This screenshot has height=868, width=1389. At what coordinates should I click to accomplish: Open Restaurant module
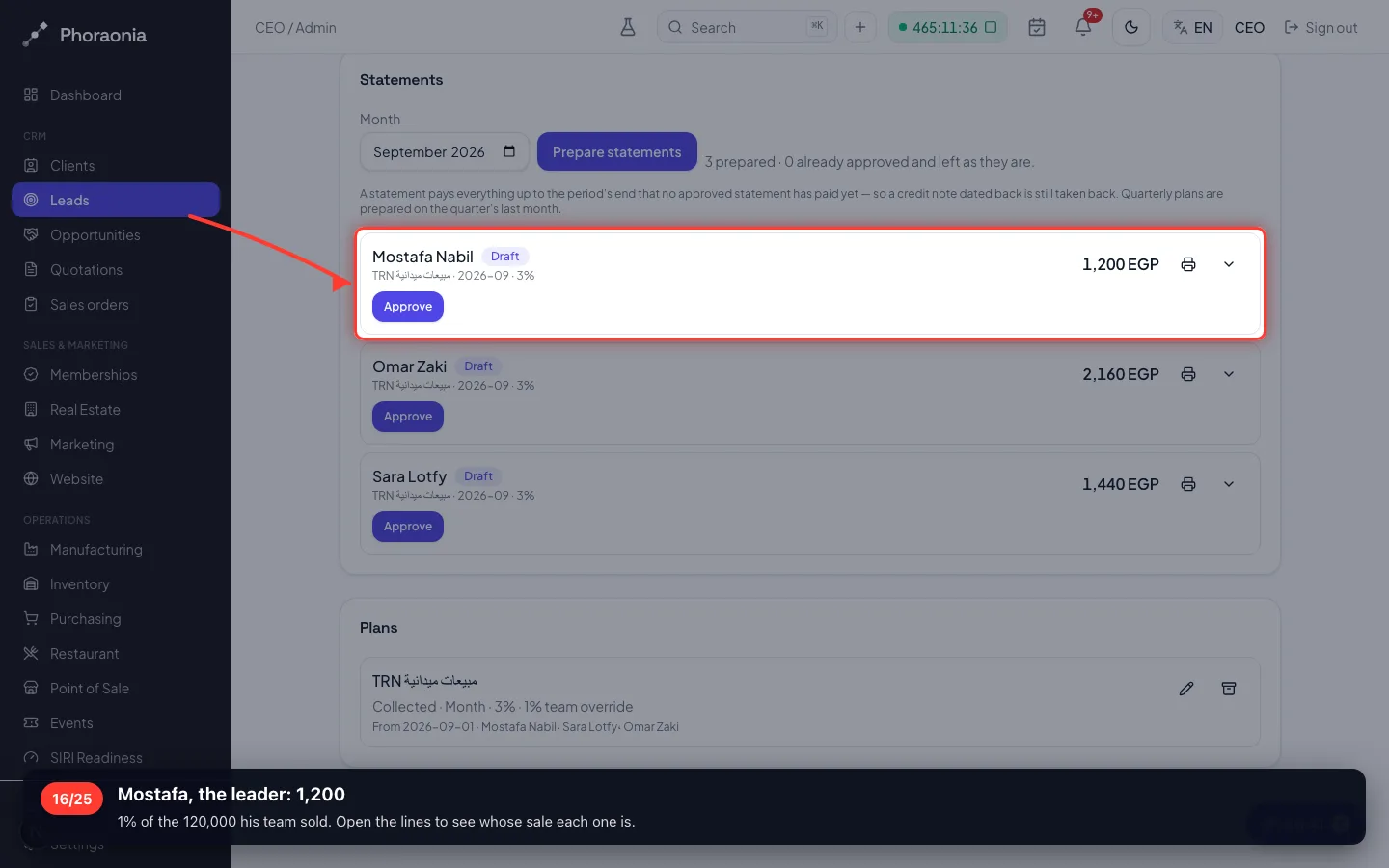116,653
